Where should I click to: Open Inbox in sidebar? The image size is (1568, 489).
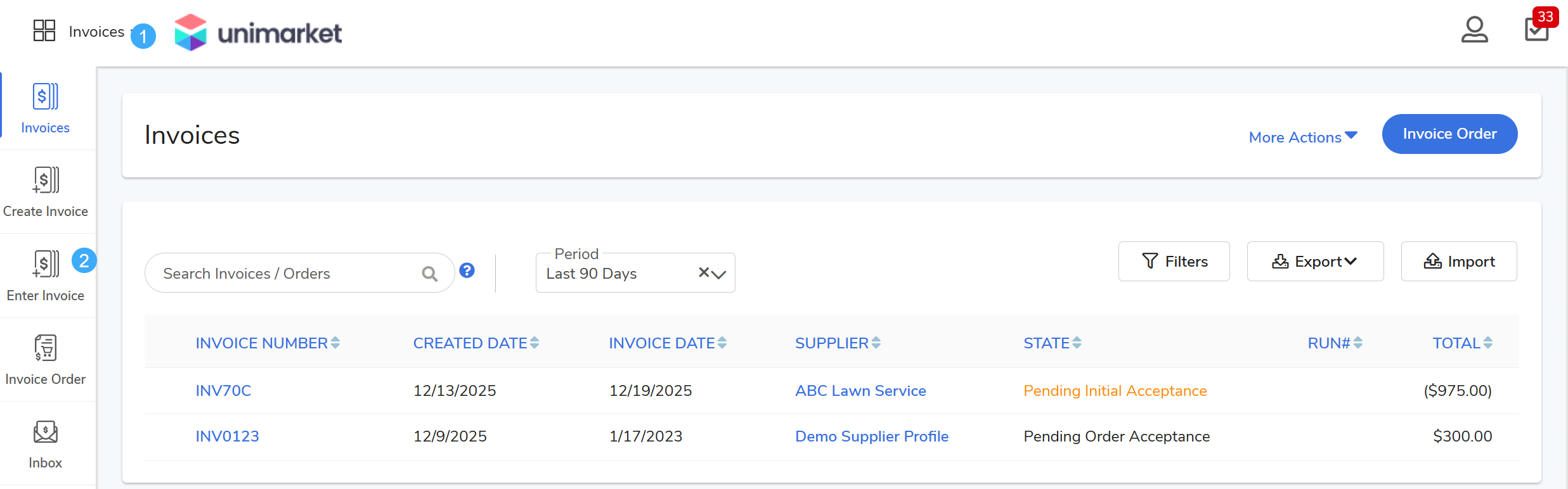click(x=46, y=444)
